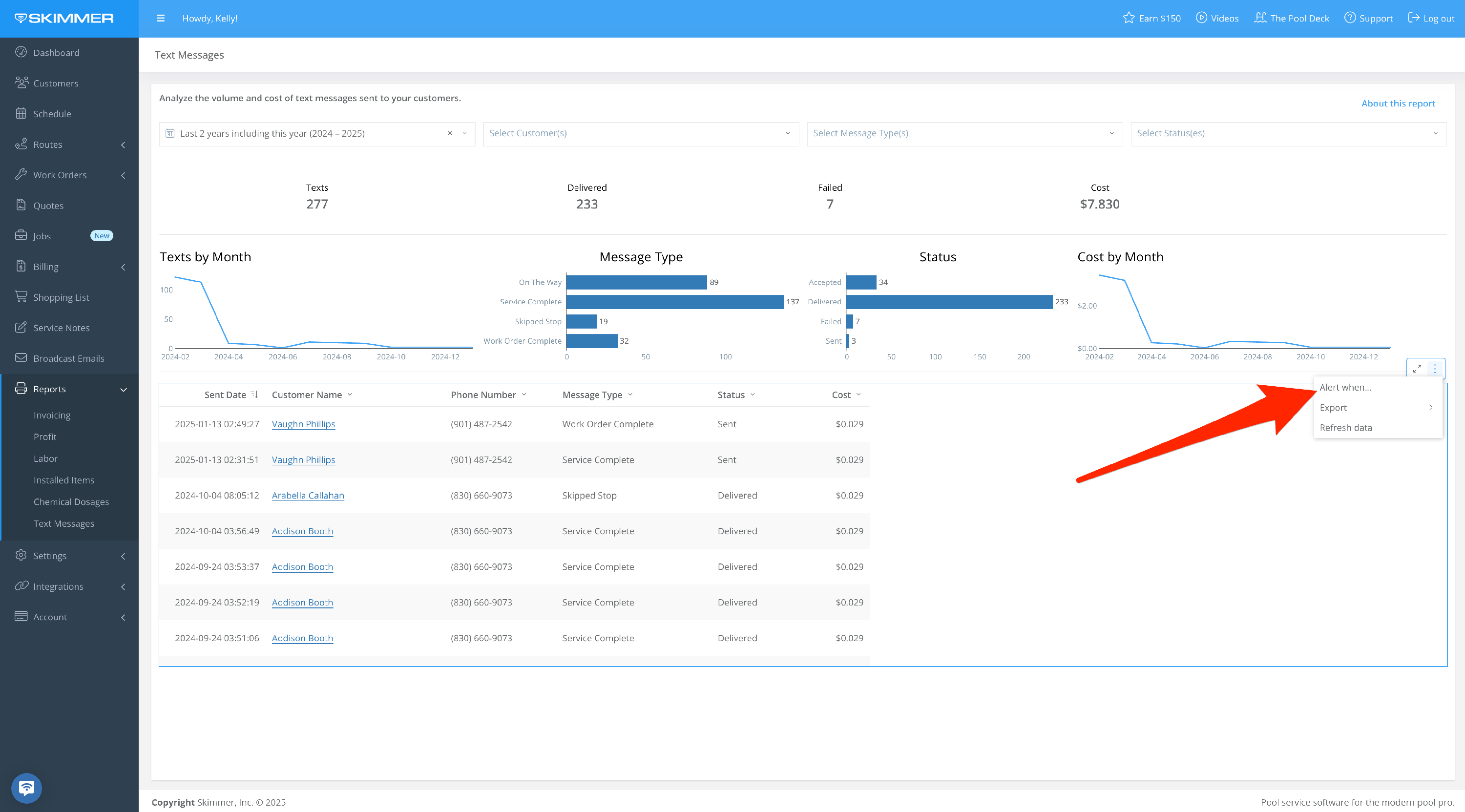Open the Arabella Callahan customer link

pos(308,495)
